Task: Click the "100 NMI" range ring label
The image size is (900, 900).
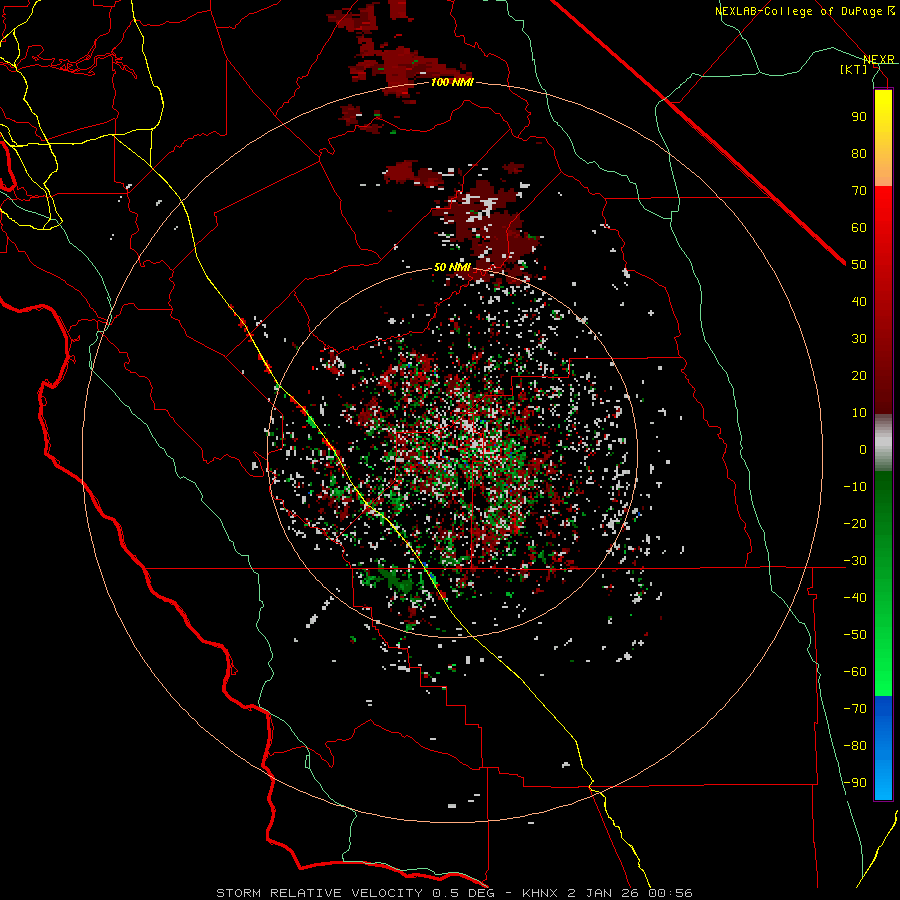Action: (x=452, y=83)
